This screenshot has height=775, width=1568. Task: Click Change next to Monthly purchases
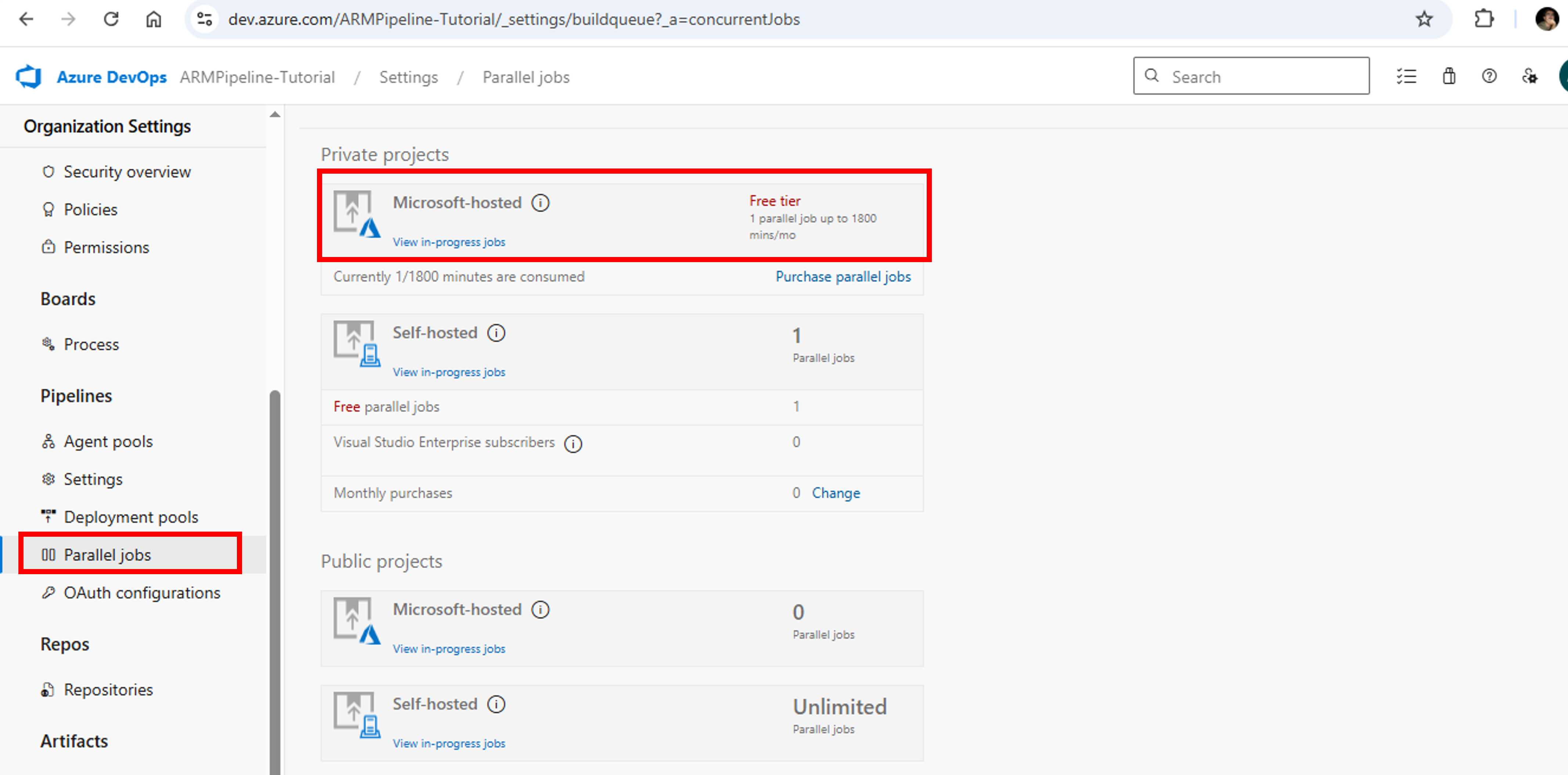click(836, 493)
